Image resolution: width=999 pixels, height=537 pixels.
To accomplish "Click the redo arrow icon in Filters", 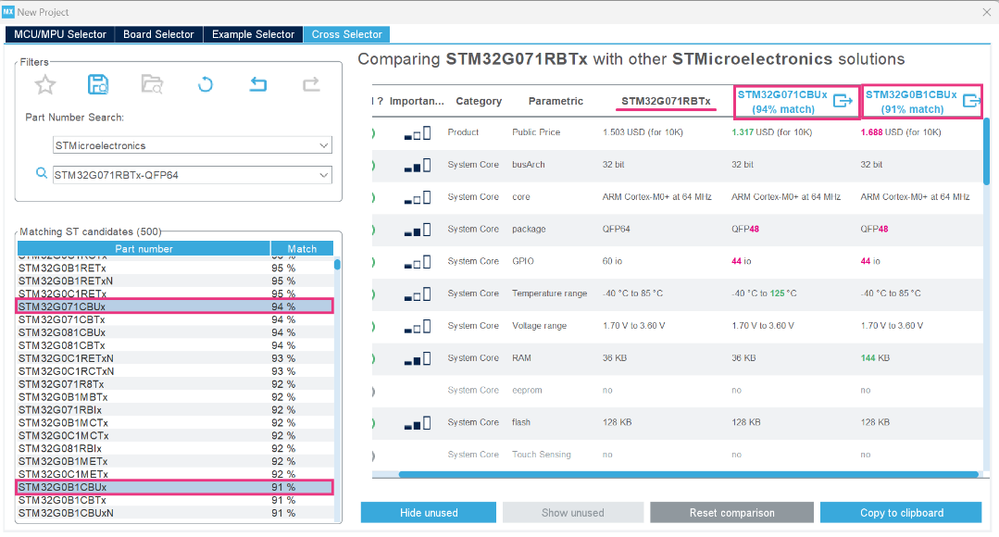I will point(311,84).
